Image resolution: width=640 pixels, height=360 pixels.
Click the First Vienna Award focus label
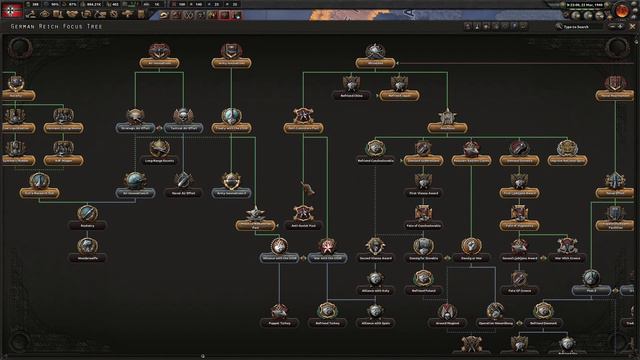tap(423, 193)
